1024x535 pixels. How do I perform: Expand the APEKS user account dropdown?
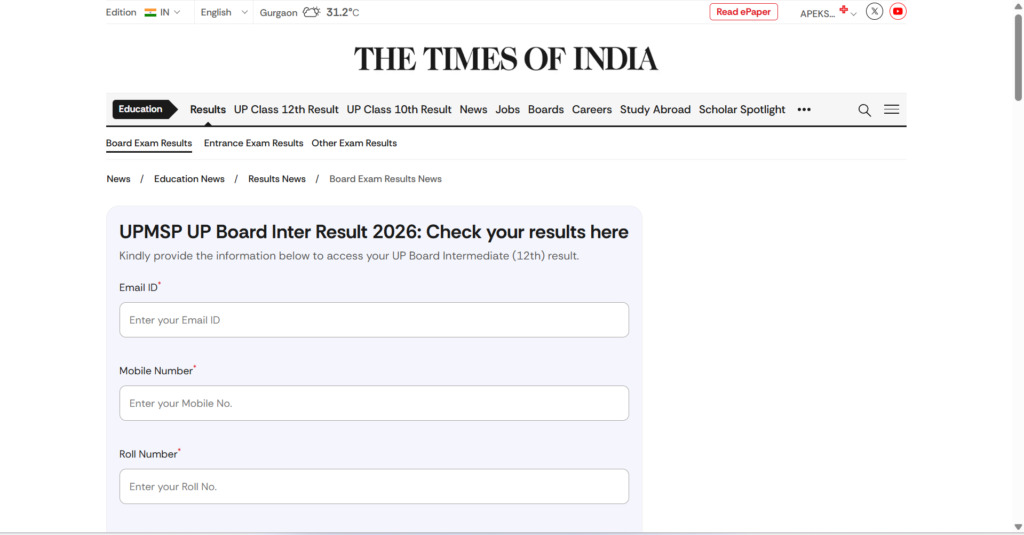point(828,13)
